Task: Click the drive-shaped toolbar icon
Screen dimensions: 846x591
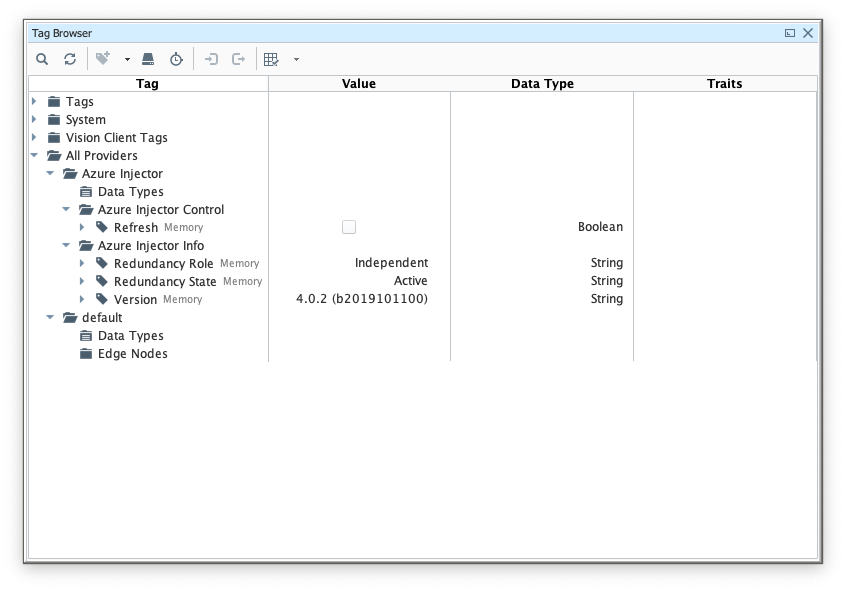Action: (x=148, y=59)
